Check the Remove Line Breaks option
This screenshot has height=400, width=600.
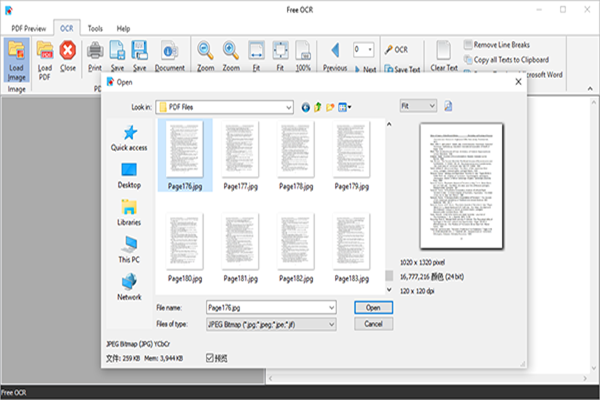468,45
